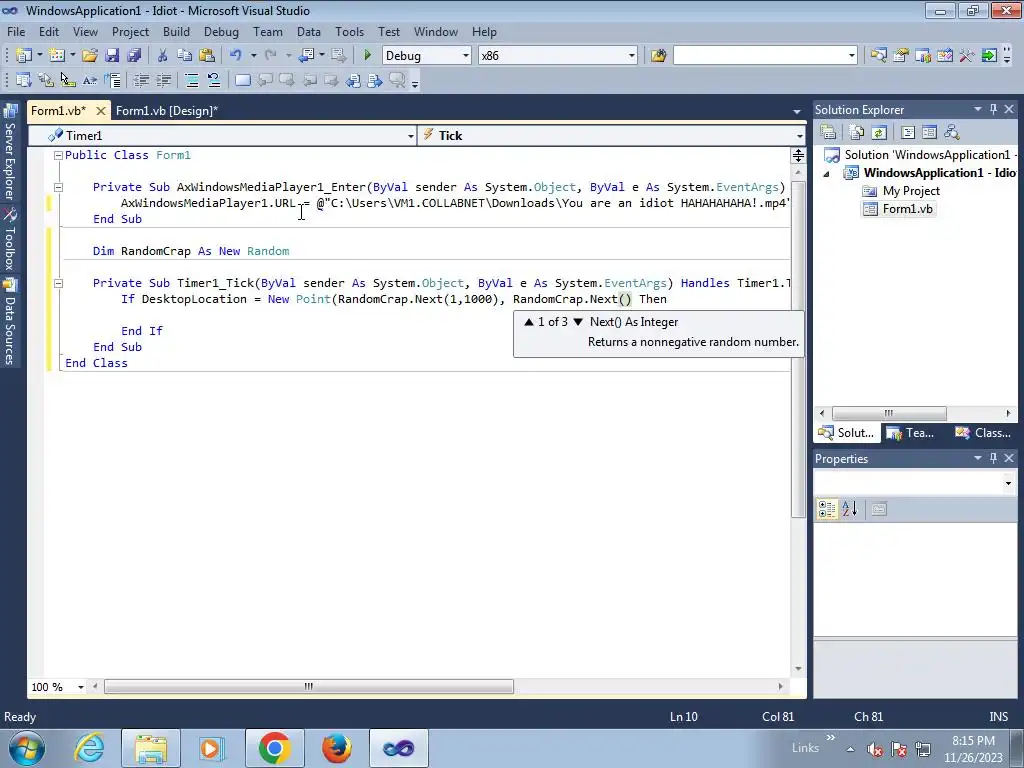Open the Data Sources side panel

pyautogui.click(x=10, y=322)
